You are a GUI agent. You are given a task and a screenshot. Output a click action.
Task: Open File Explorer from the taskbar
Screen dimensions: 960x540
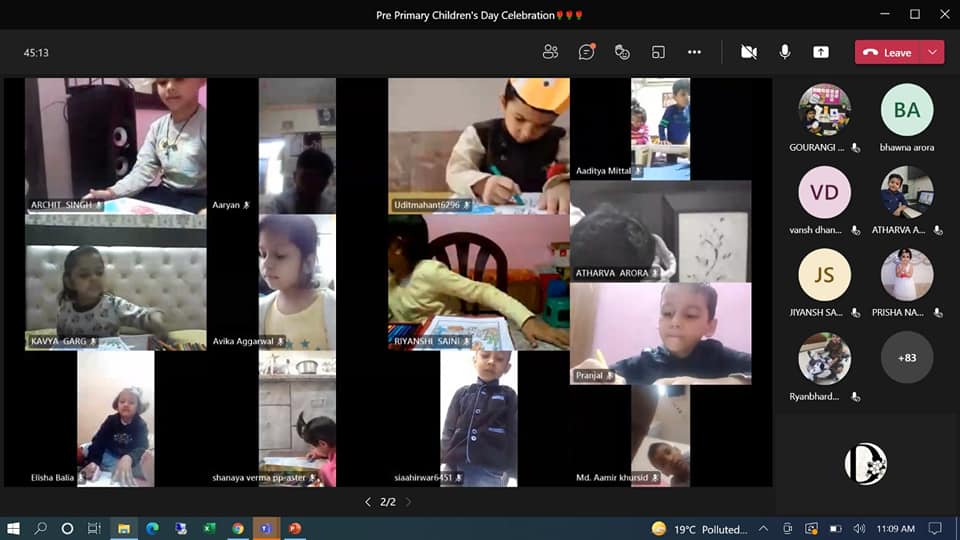(x=124, y=528)
